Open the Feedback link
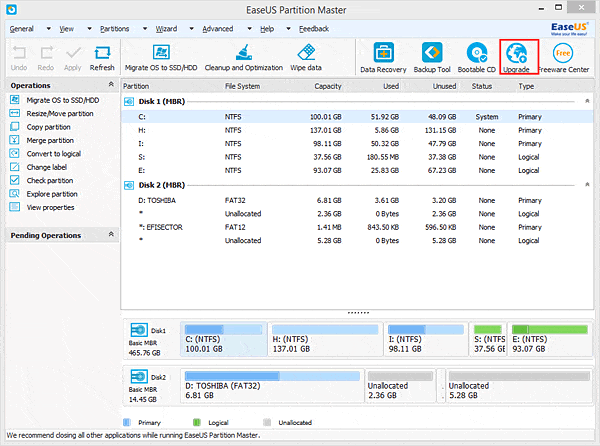 click(314, 29)
